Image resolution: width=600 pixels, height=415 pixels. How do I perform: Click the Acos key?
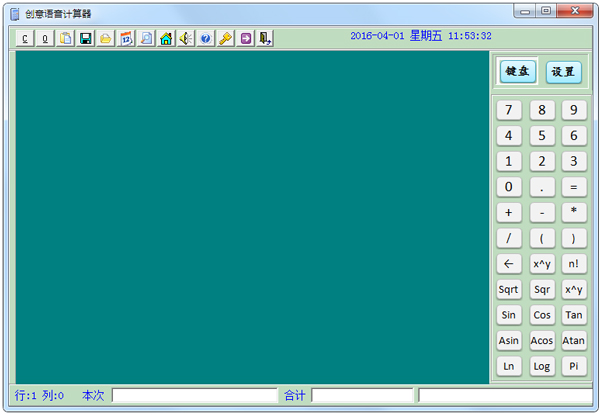coord(542,341)
